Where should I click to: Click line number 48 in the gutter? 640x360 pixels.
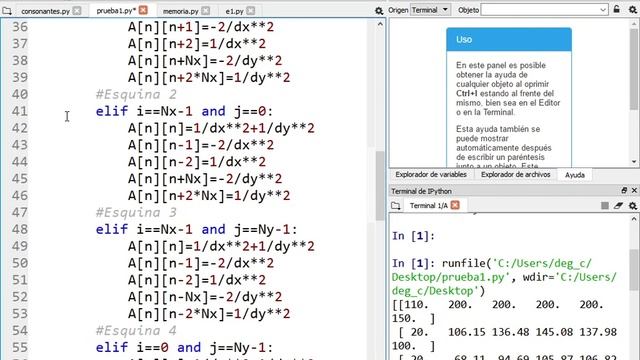point(20,229)
